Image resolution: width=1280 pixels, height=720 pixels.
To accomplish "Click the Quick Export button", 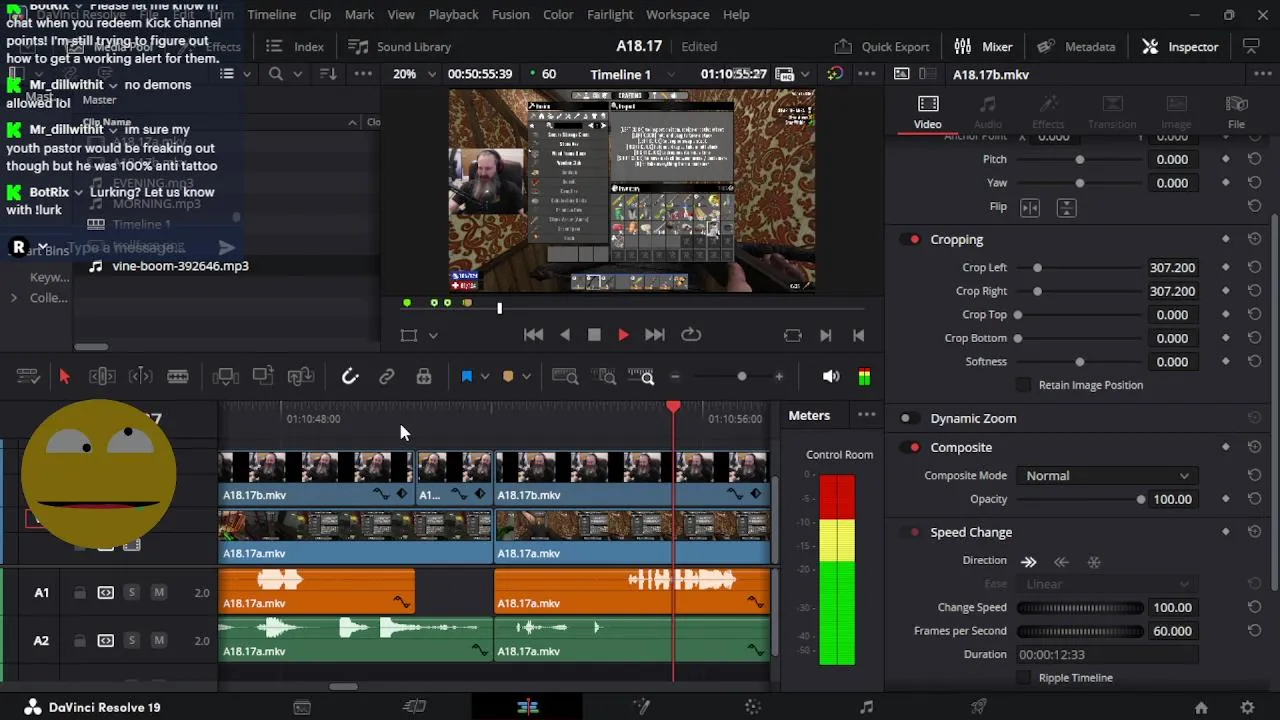I will coord(882,47).
